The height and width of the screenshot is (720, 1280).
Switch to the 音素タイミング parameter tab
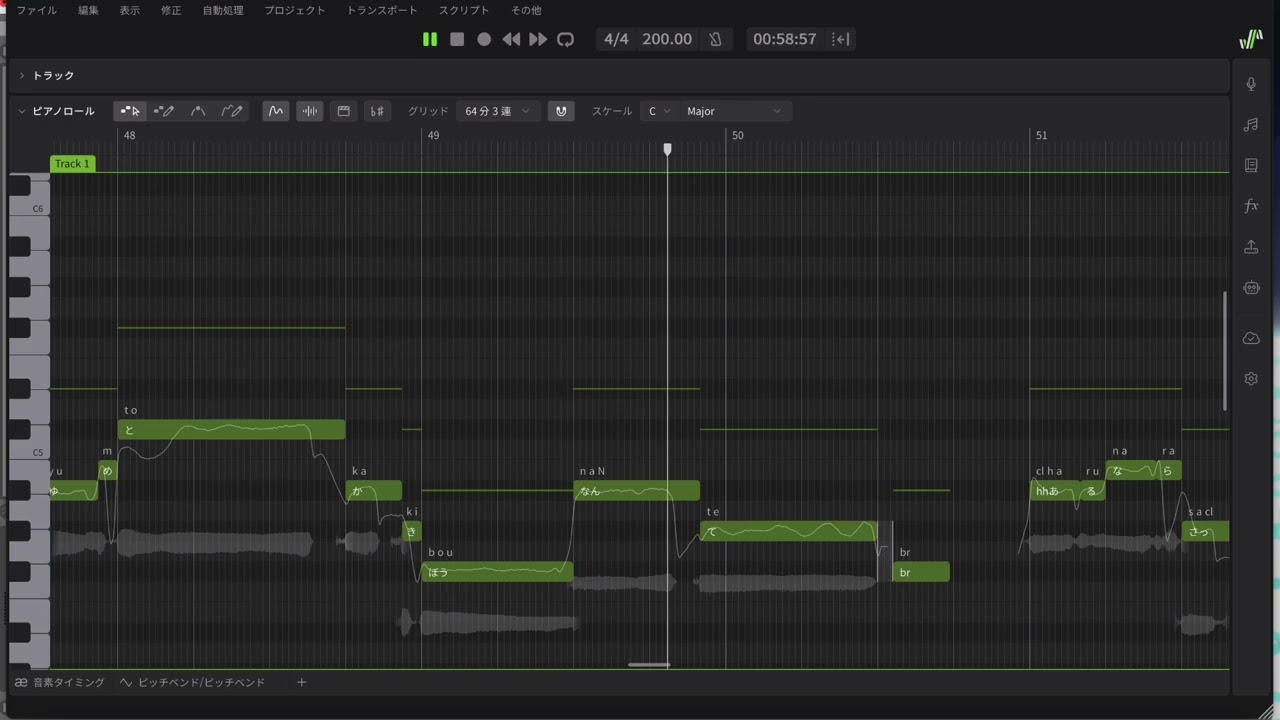point(59,682)
